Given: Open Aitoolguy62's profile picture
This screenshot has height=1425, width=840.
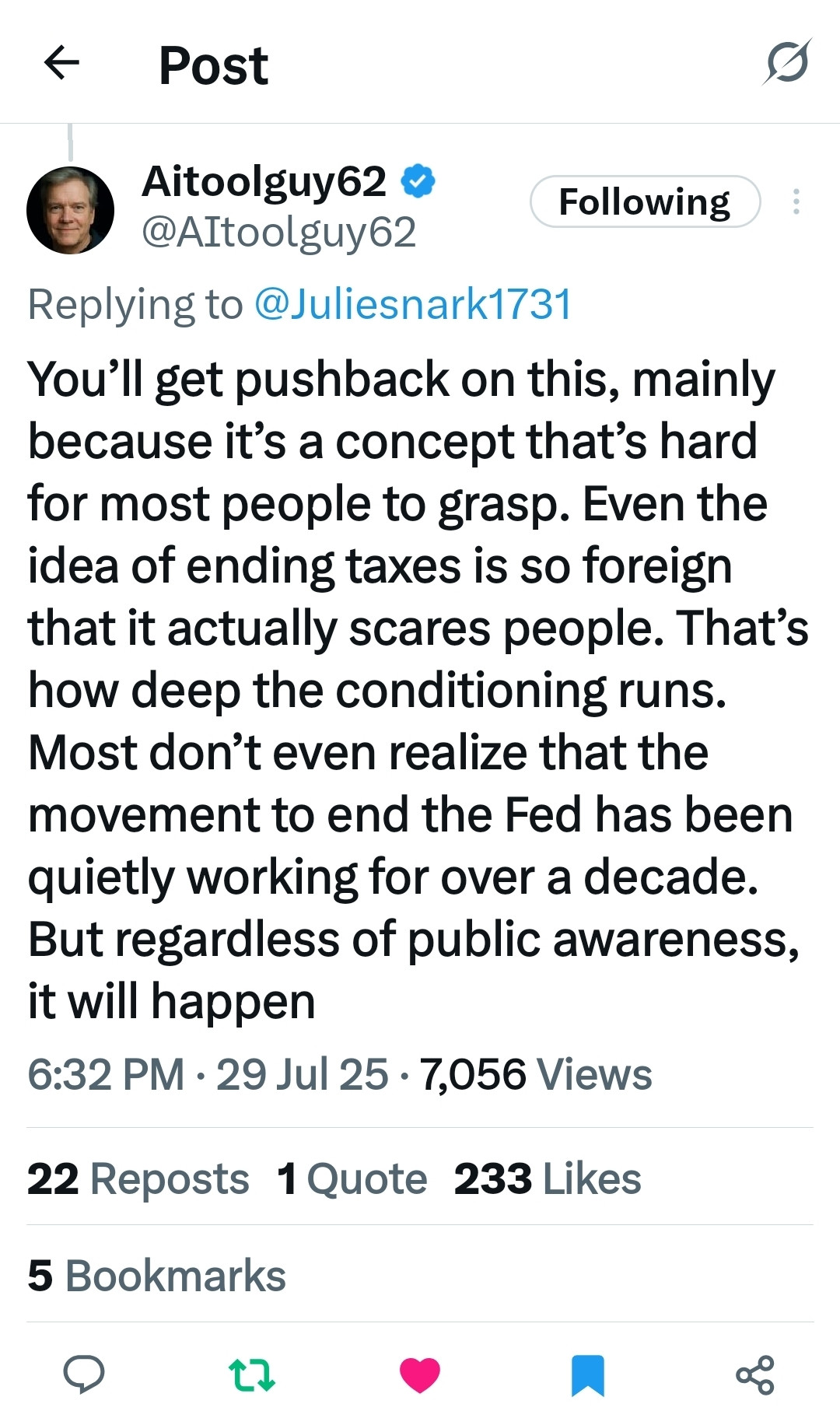Looking at the screenshot, I should (x=70, y=210).
